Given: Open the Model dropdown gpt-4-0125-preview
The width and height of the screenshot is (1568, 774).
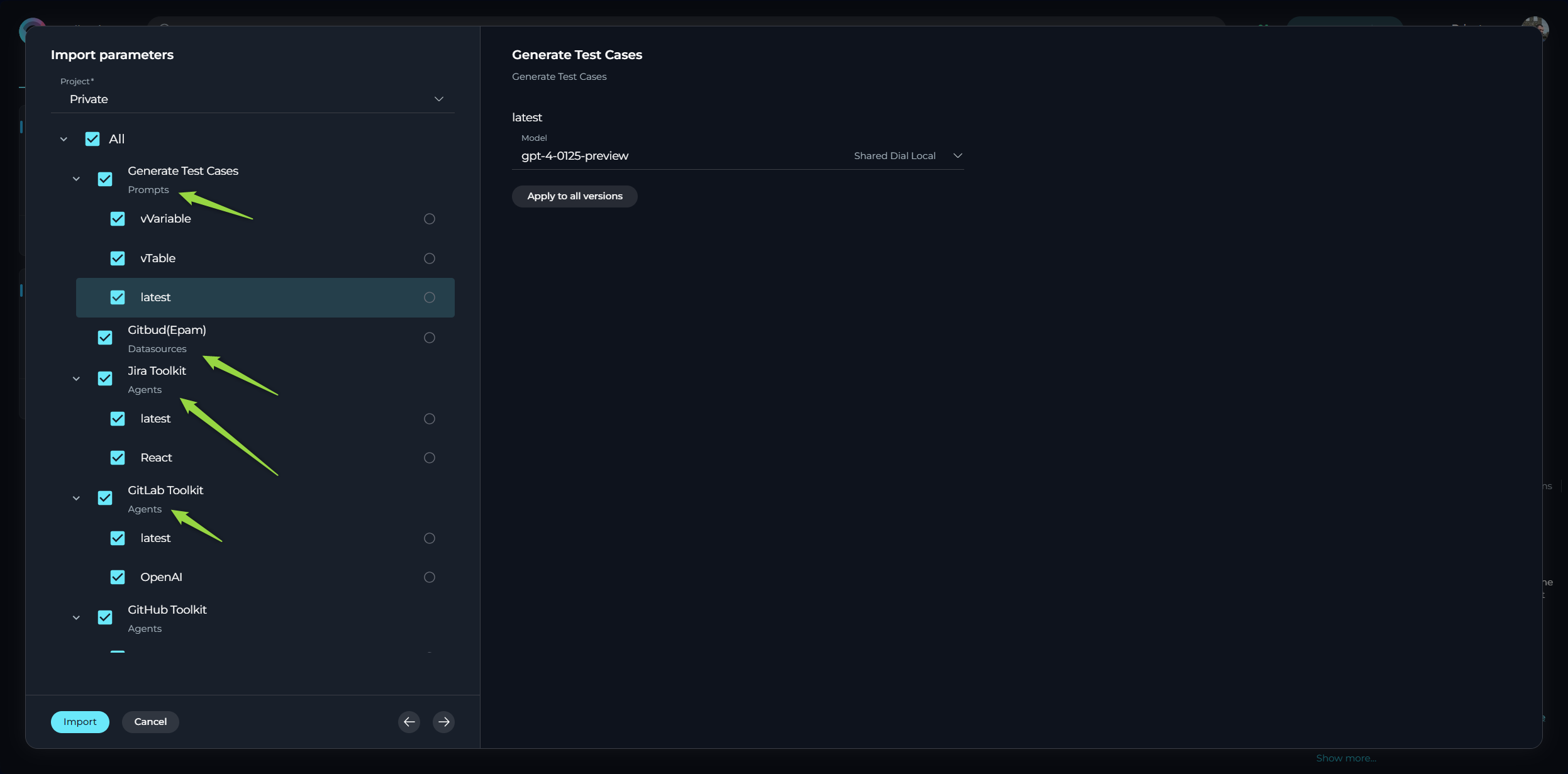Looking at the screenshot, I should pyautogui.click(x=738, y=156).
